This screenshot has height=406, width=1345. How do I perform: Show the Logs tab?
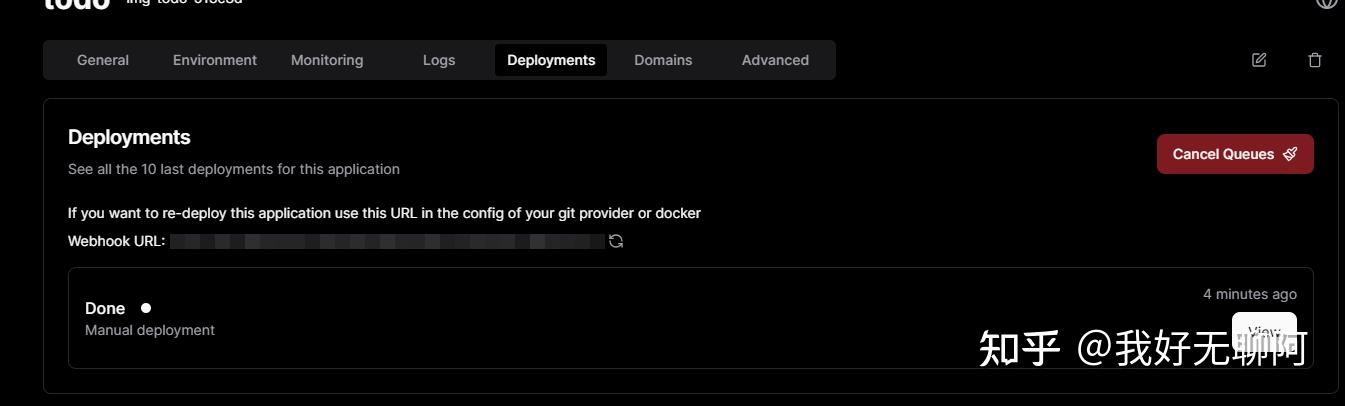coord(439,60)
